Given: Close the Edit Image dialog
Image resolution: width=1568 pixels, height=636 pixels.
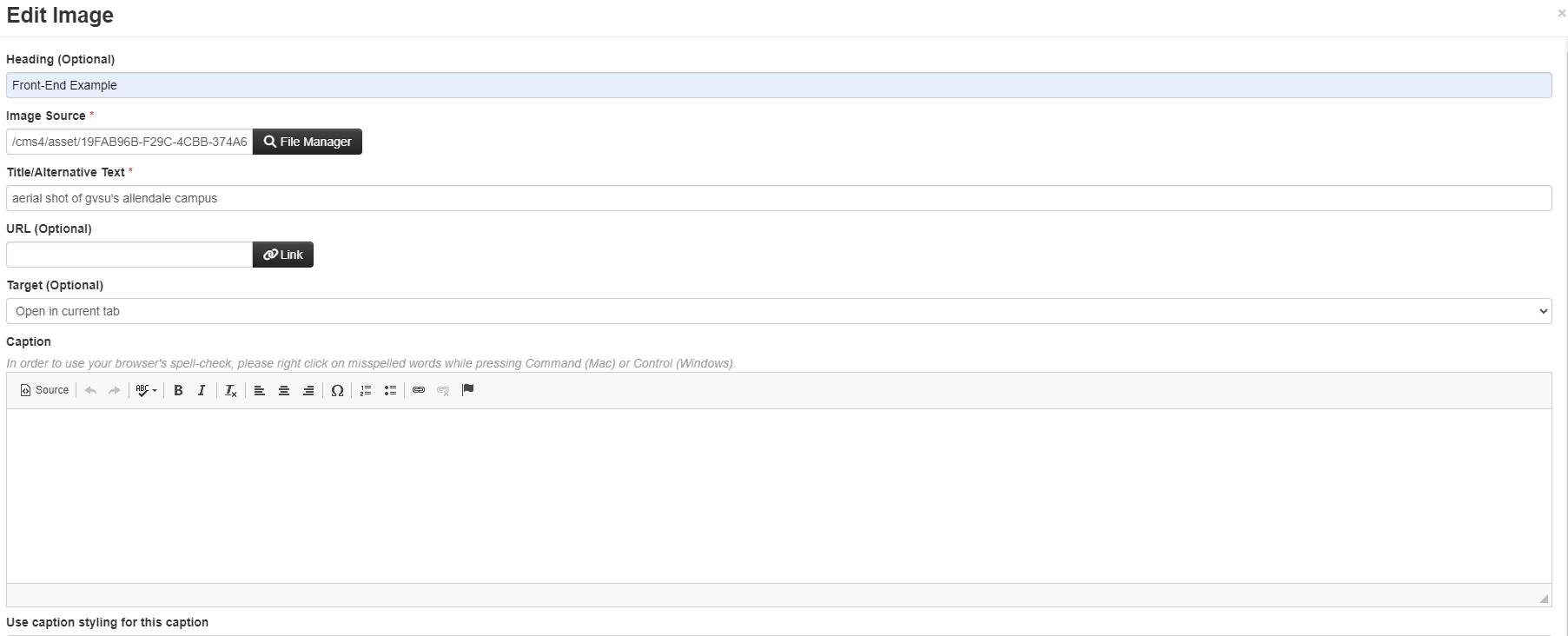Looking at the screenshot, I should (x=1561, y=13).
